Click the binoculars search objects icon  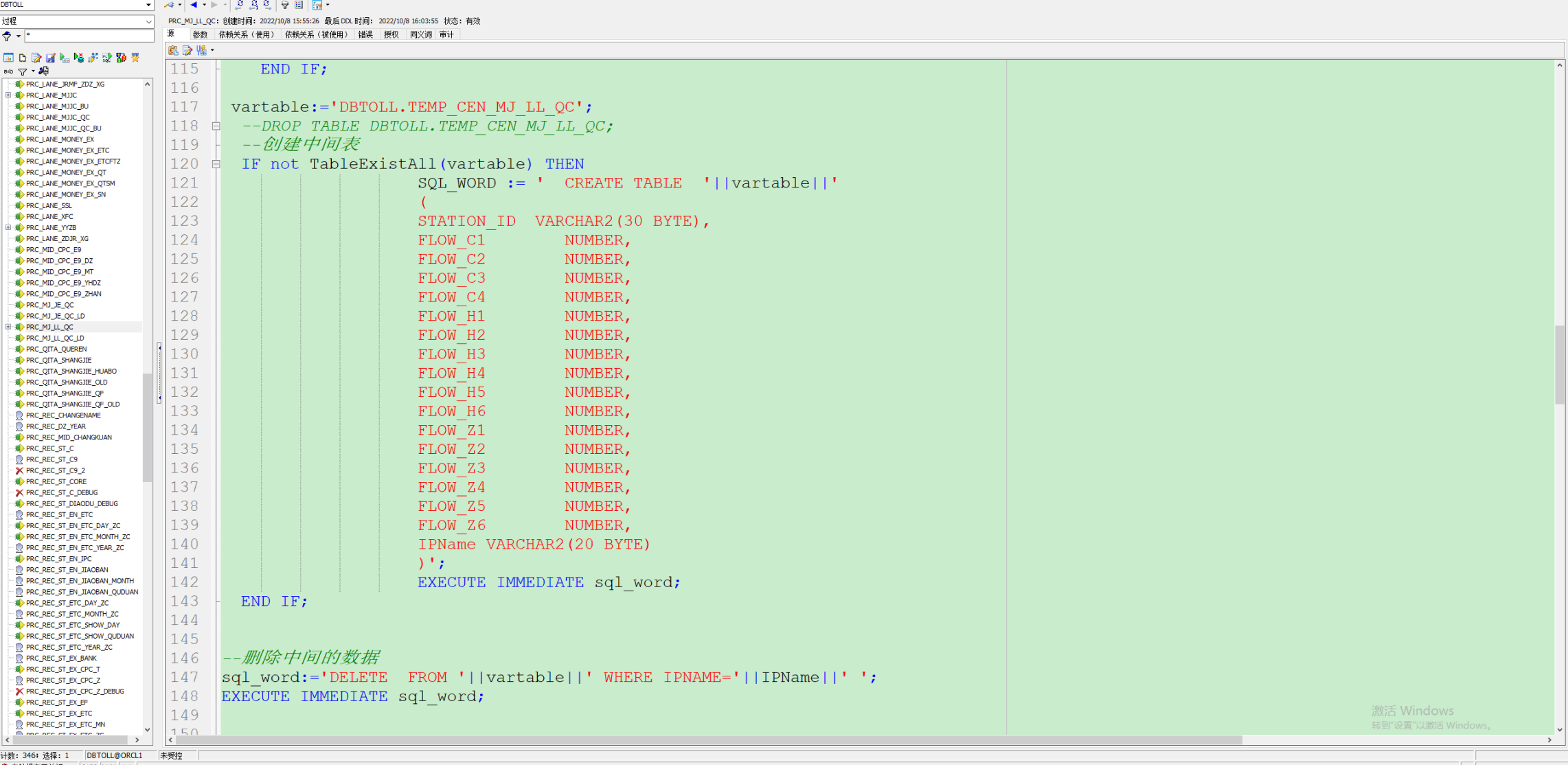[x=44, y=71]
